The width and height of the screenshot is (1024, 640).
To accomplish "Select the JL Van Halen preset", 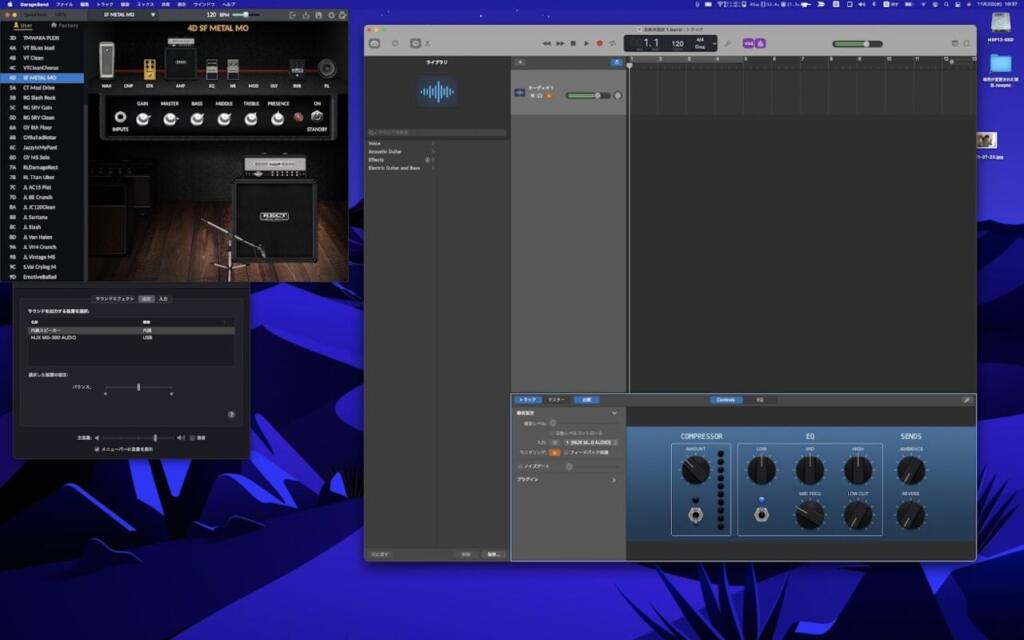I will point(37,237).
